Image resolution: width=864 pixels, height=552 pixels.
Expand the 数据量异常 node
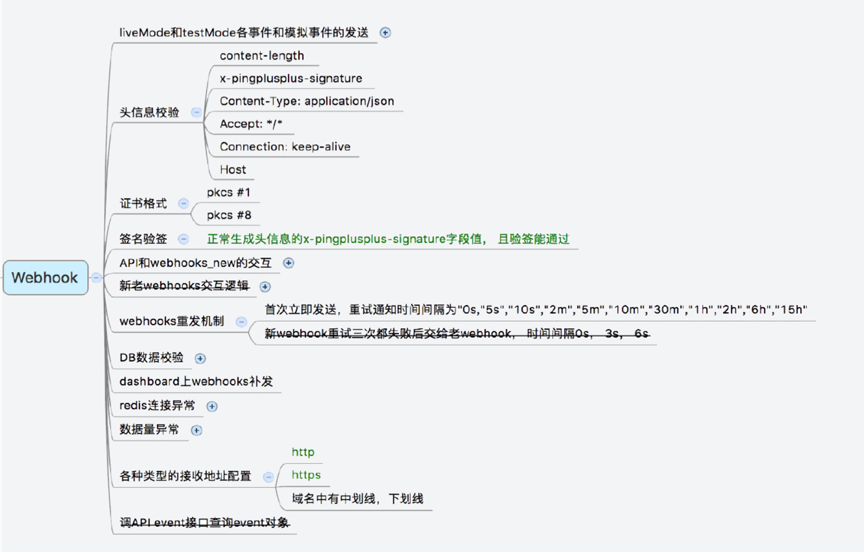(x=196, y=430)
